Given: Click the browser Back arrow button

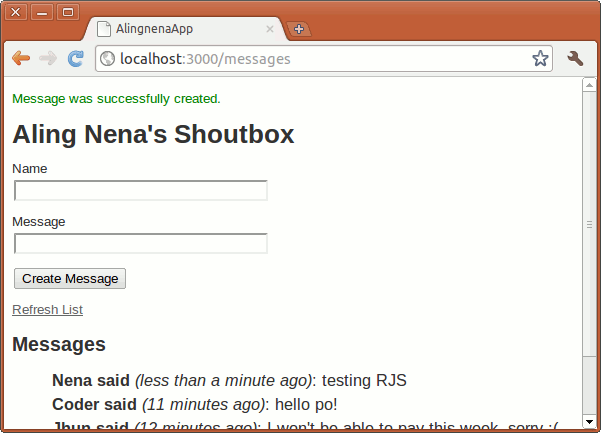Looking at the screenshot, I should pyautogui.click(x=20, y=59).
